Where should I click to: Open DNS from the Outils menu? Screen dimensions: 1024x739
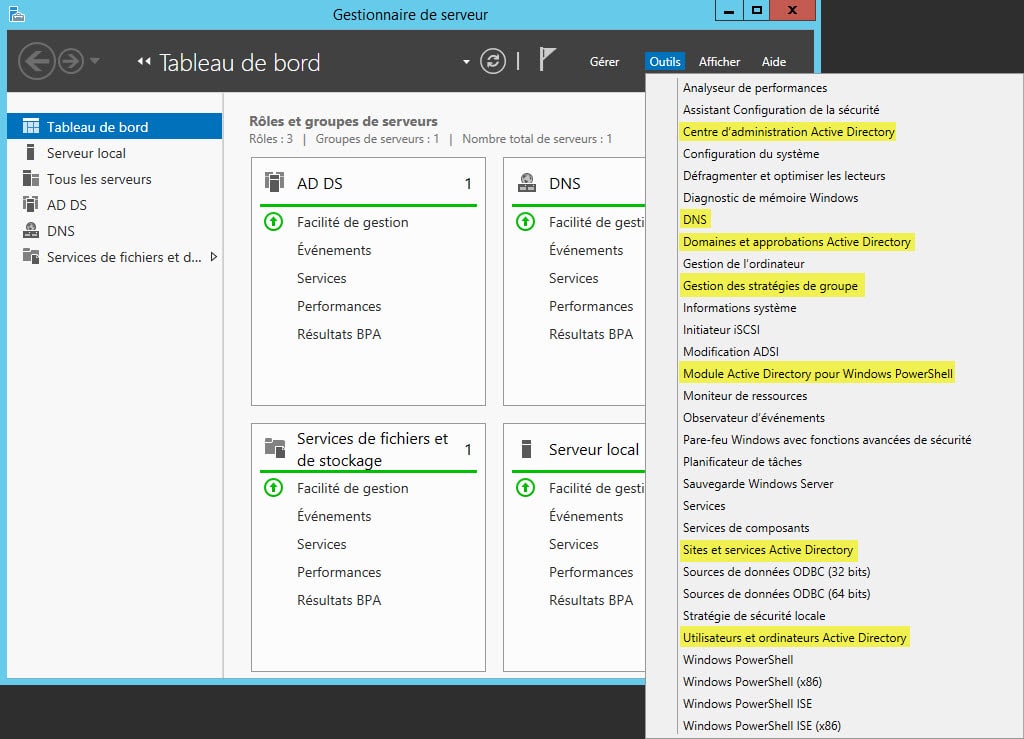[695, 219]
